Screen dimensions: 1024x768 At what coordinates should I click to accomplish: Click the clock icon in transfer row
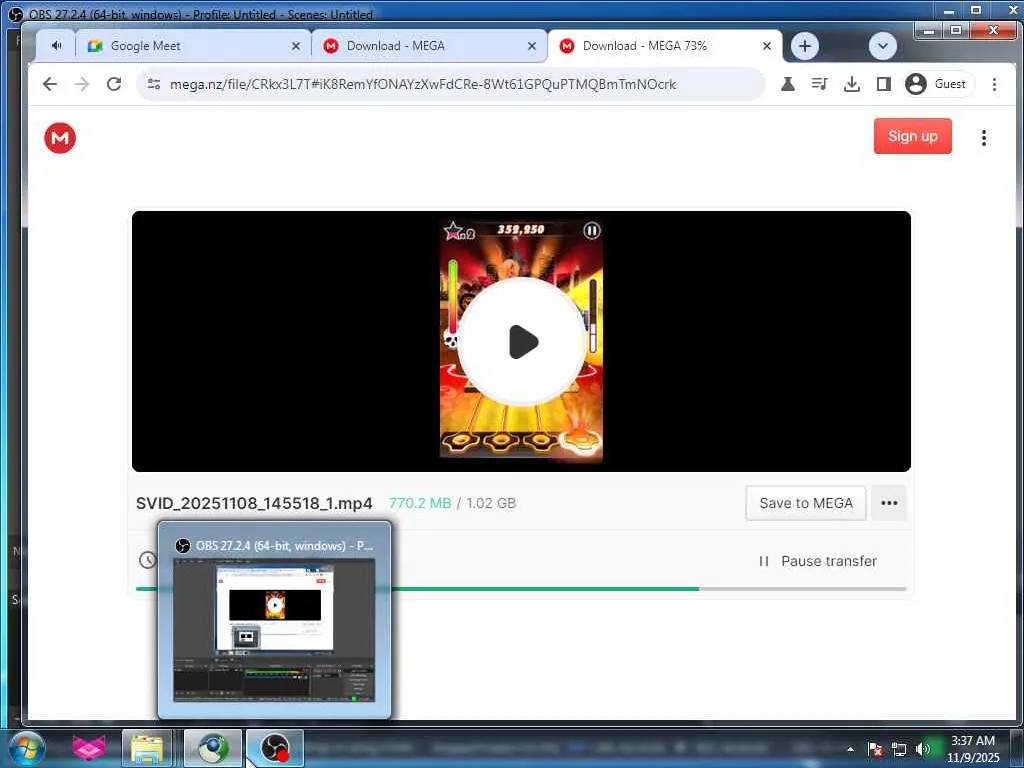(x=148, y=560)
